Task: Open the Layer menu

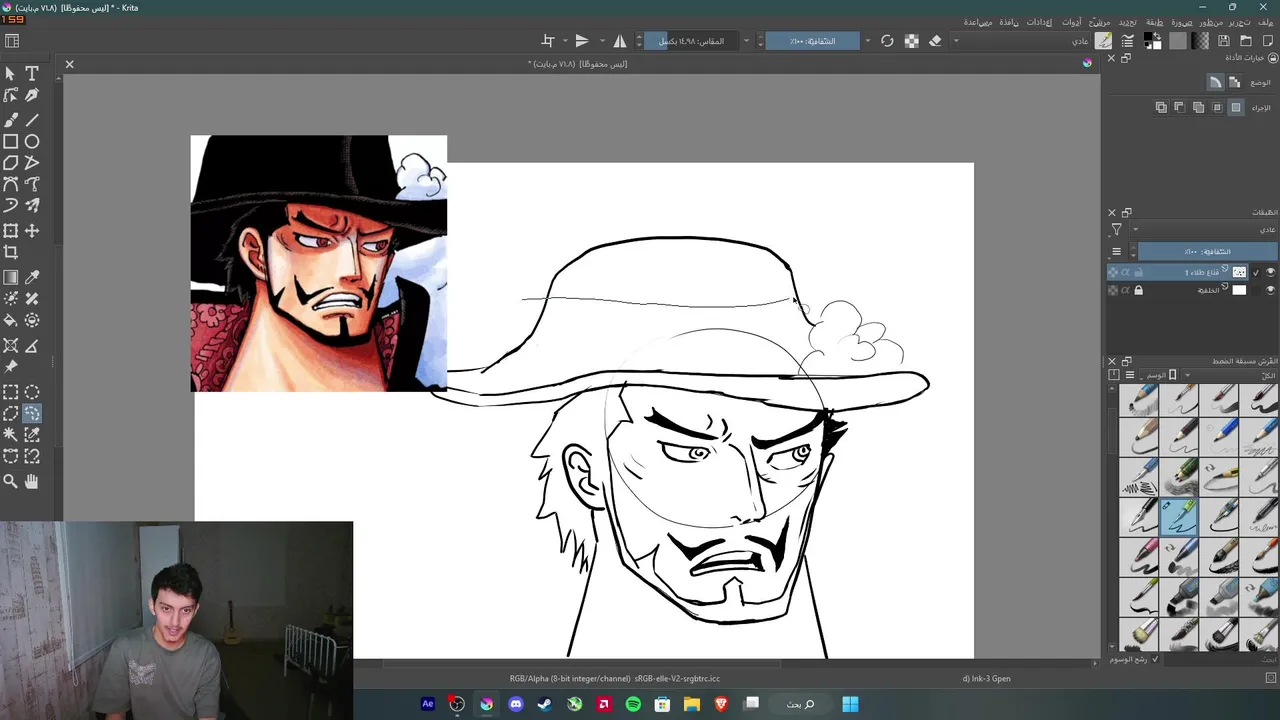Action: click(1154, 22)
